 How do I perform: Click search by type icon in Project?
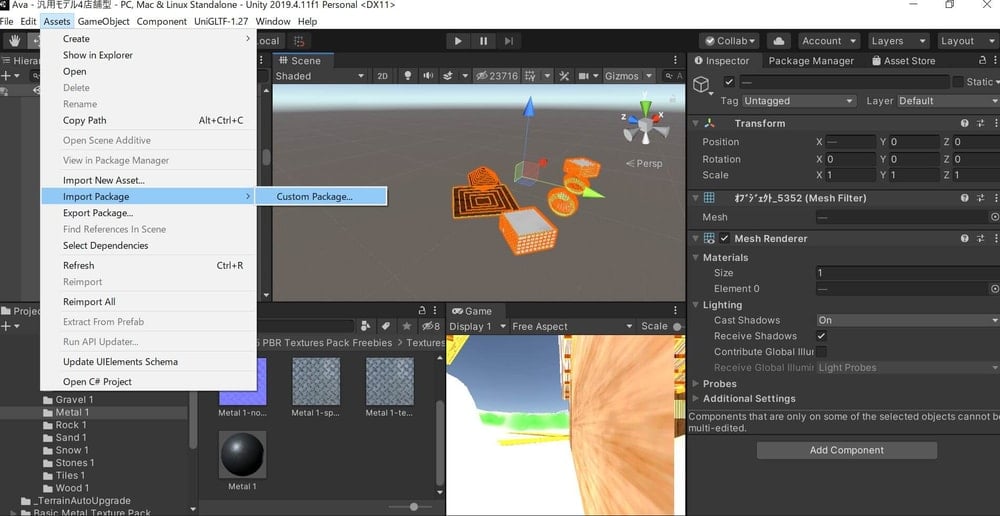pyautogui.click(x=365, y=326)
